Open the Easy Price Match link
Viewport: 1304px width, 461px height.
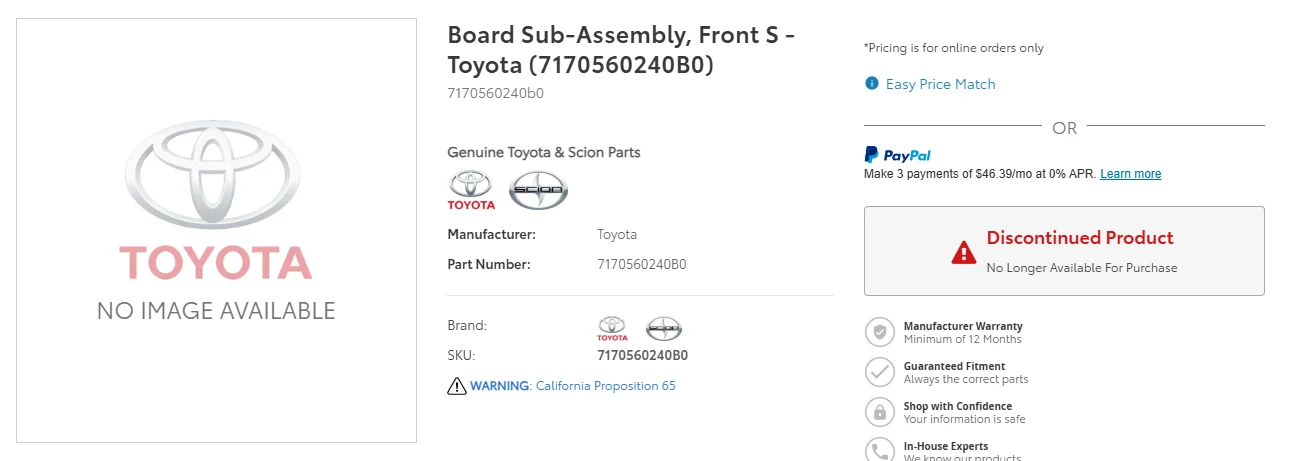coord(940,84)
